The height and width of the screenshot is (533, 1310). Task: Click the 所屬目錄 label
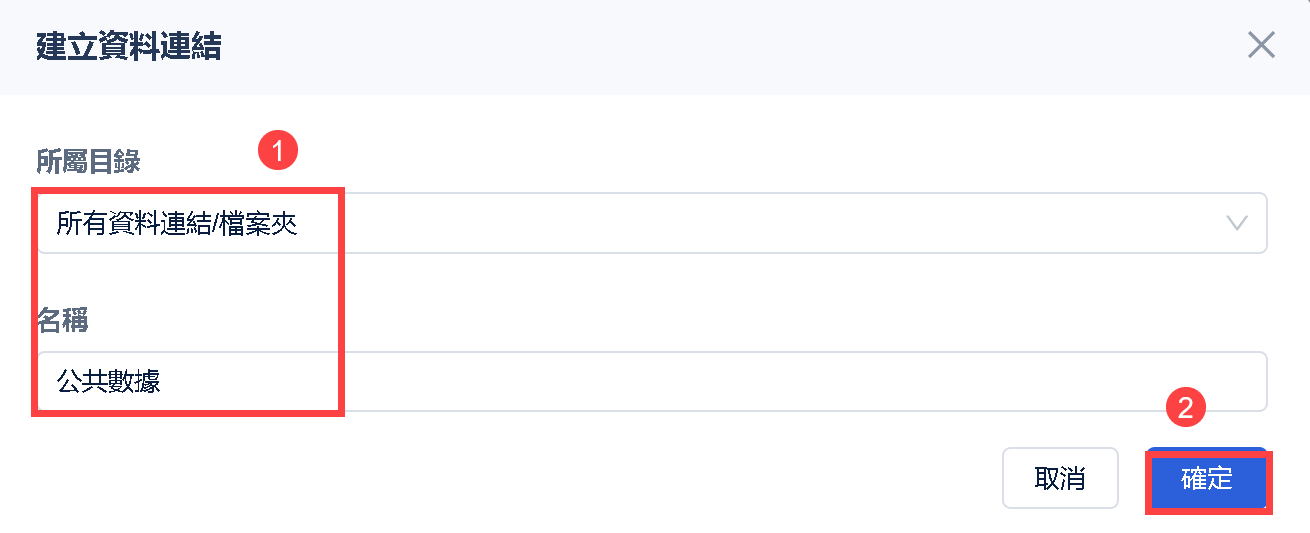[x=88, y=162]
